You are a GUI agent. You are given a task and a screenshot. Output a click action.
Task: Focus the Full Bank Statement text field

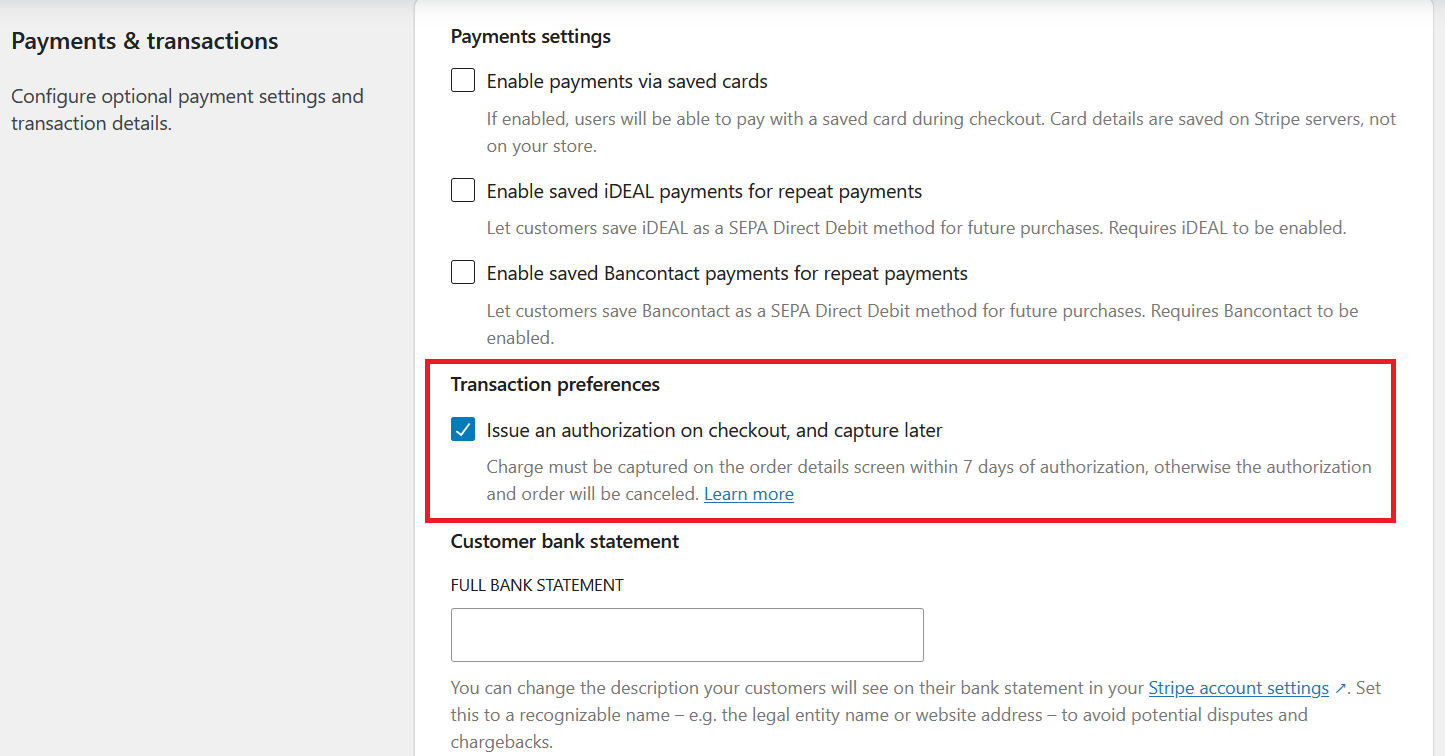point(687,635)
